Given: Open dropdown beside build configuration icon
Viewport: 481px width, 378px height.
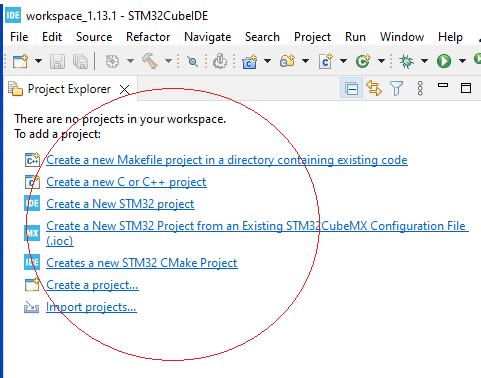Looking at the screenshot, I should pos(131,61).
